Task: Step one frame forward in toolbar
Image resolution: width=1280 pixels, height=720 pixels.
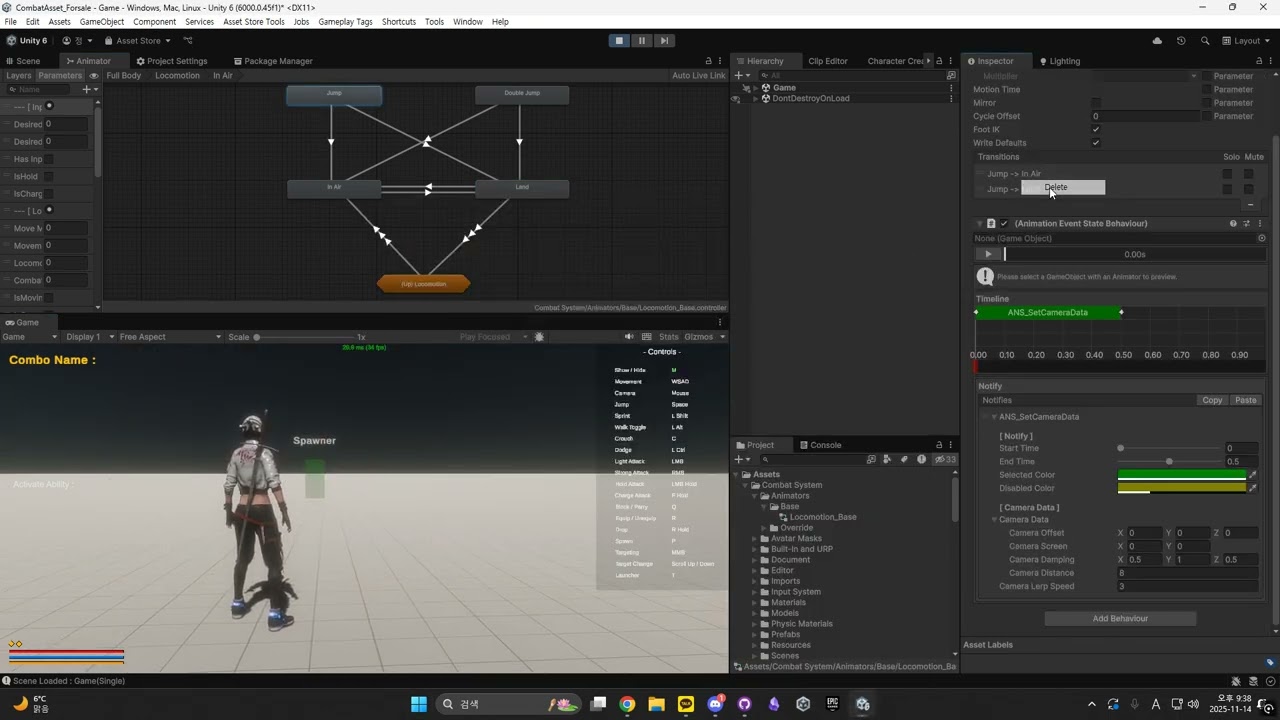Action: [664, 41]
